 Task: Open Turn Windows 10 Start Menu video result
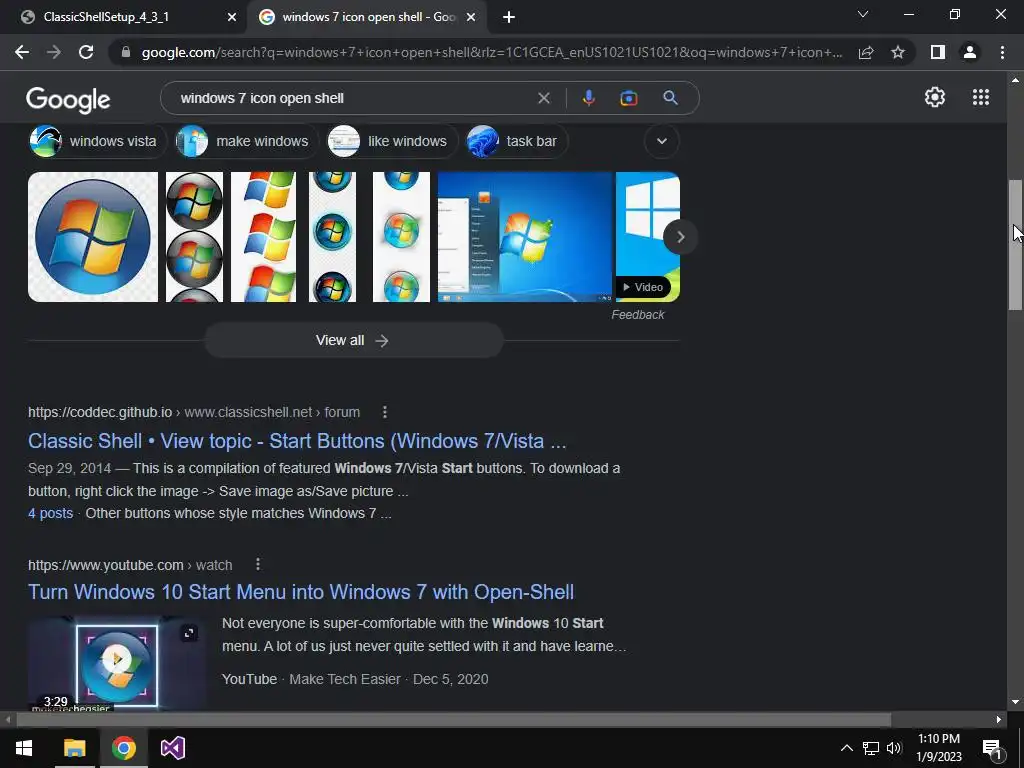pos(301,592)
